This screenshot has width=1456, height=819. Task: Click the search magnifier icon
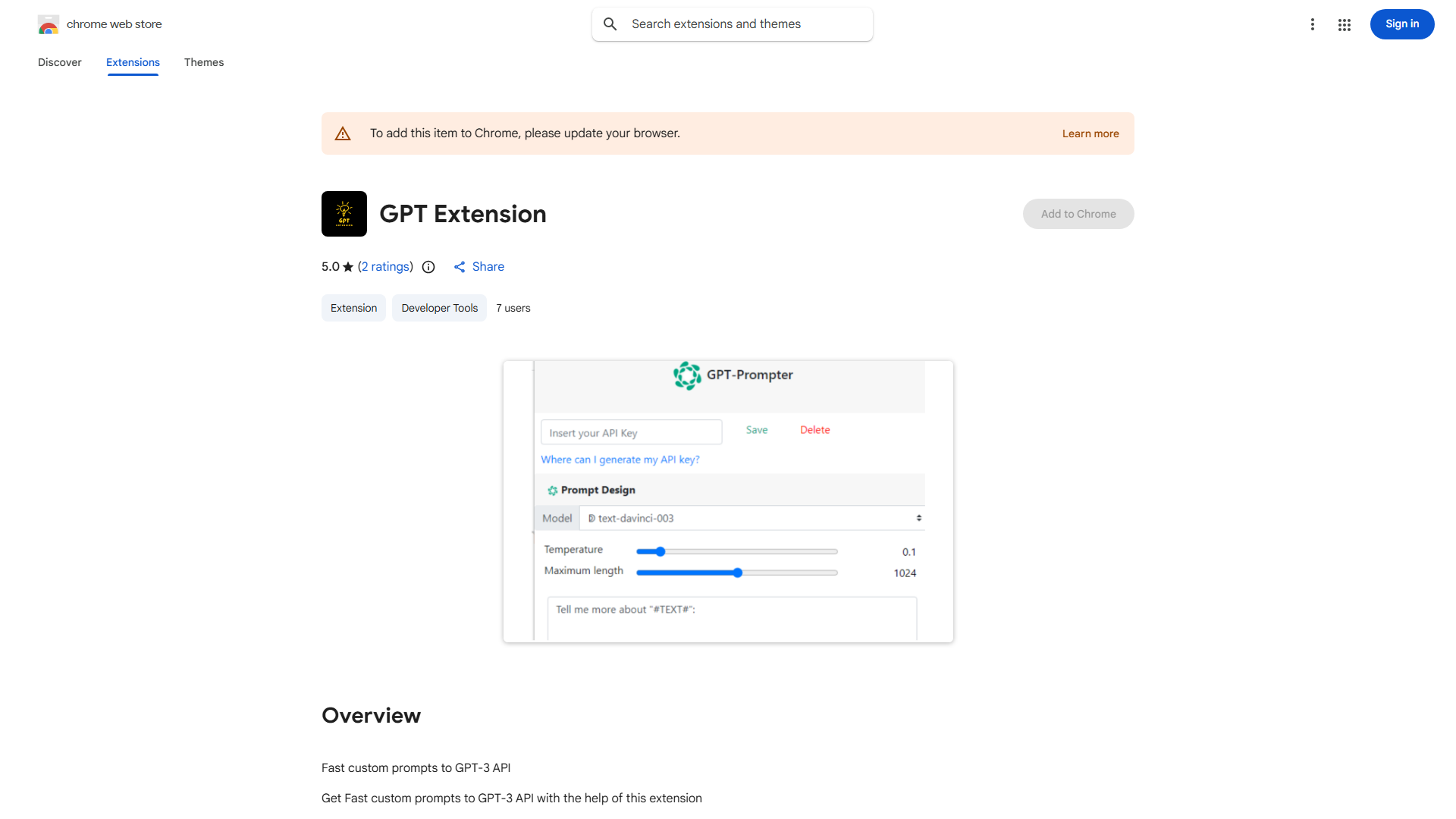(610, 24)
